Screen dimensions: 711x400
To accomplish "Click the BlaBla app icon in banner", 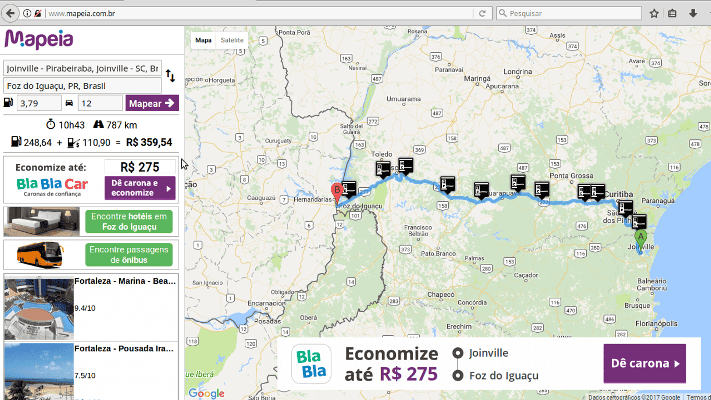I will pos(311,364).
